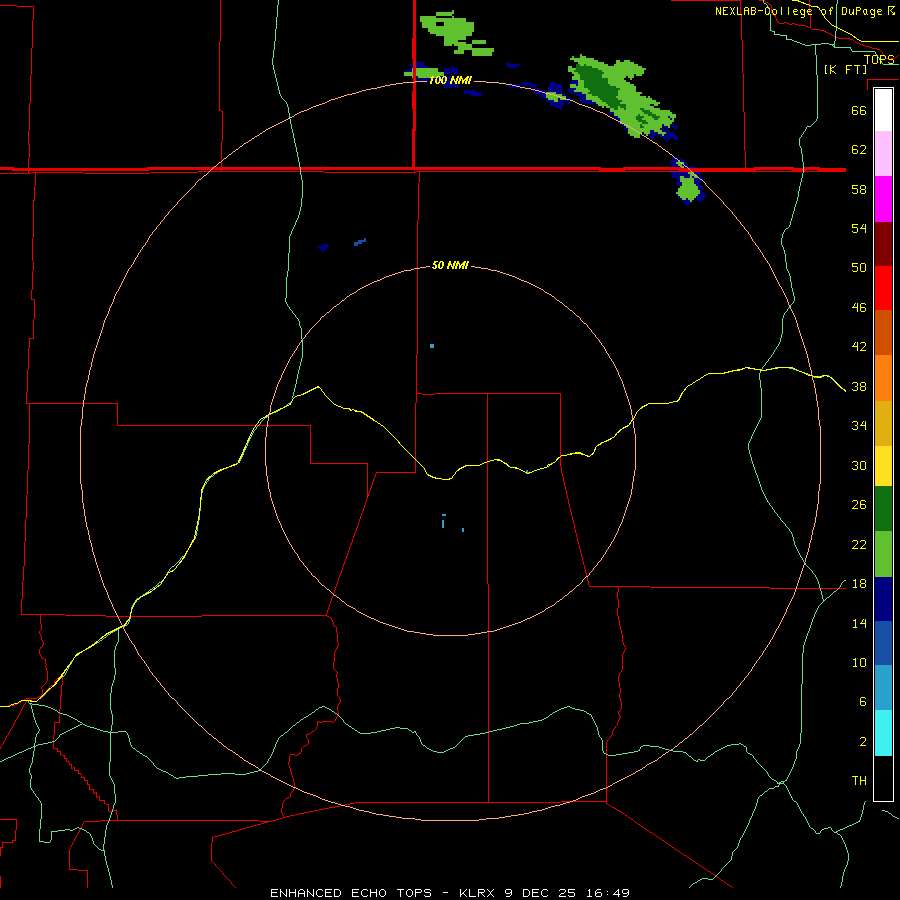Click the green echo just below the thick horizontal line
The height and width of the screenshot is (900, 900).
point(688,188)
